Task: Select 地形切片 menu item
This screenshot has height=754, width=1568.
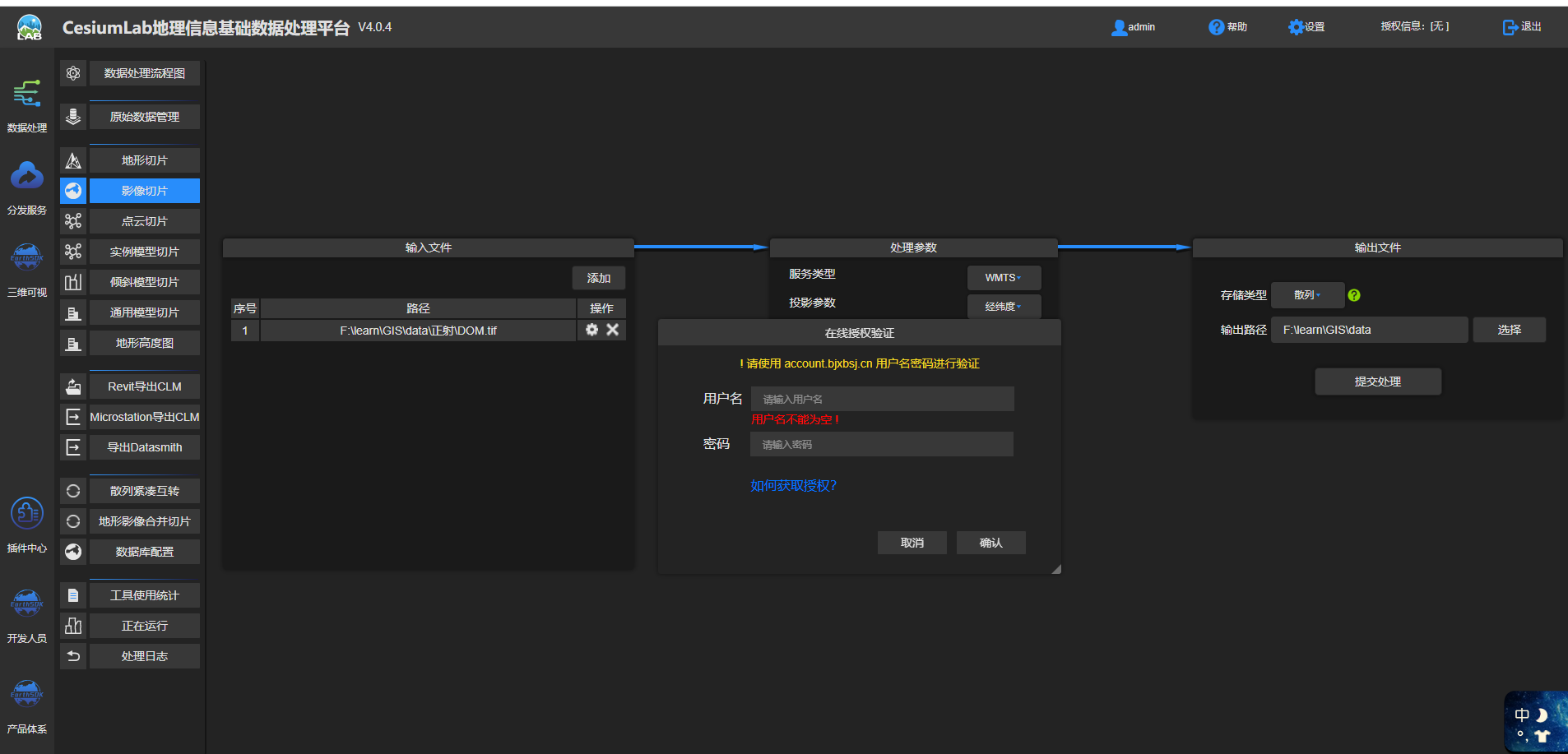Action: (145, 160)
